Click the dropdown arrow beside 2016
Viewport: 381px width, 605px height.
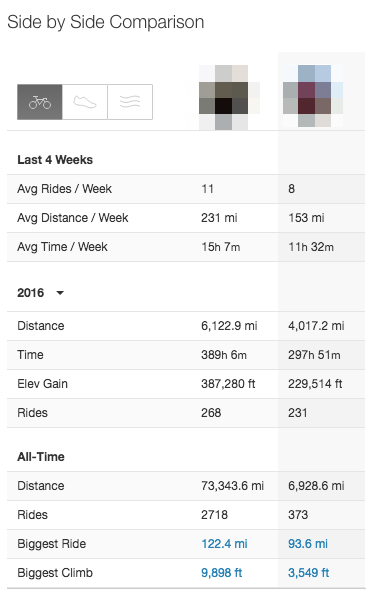coord(60,293)
